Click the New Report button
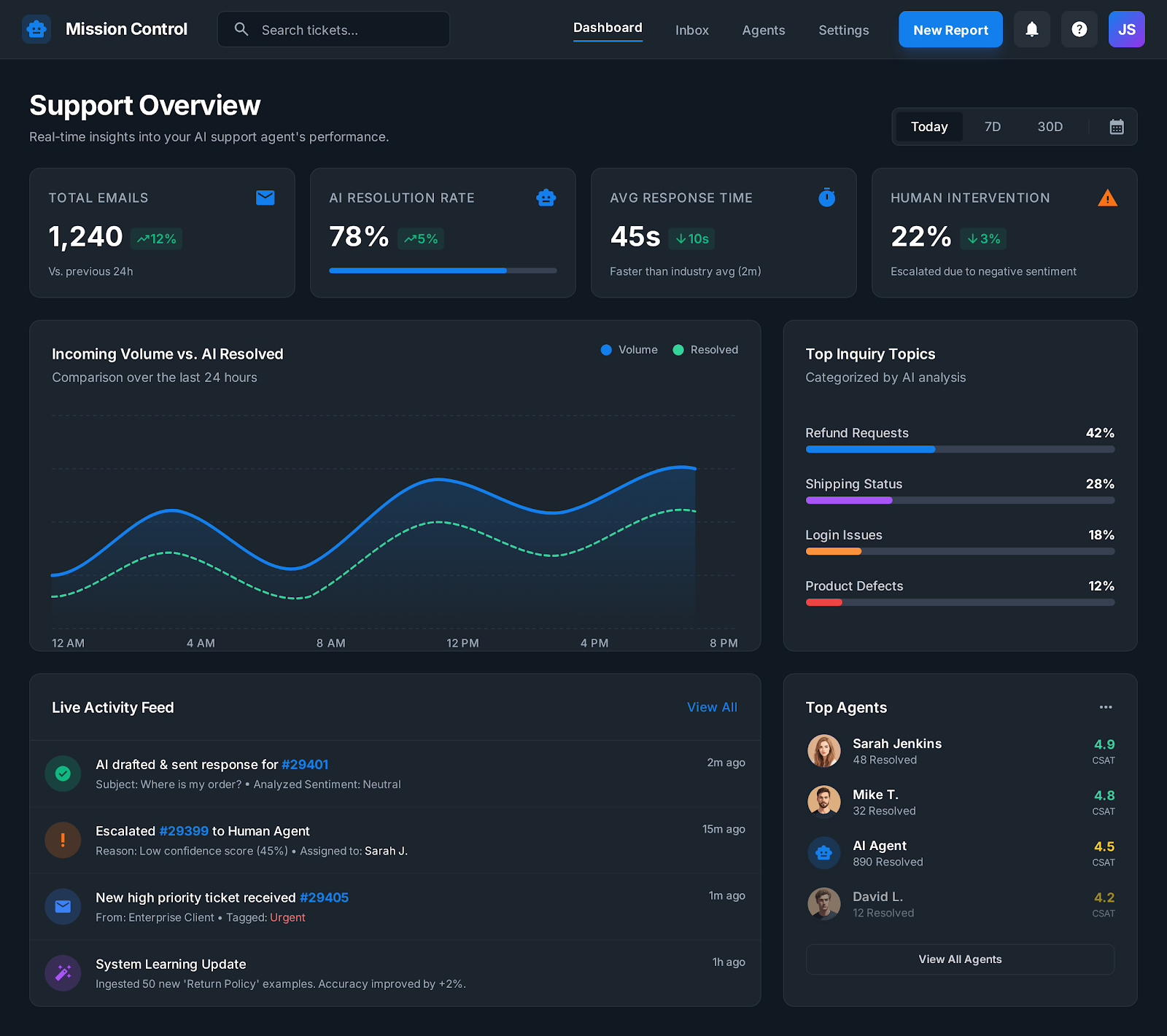 pyautogui.click(x=950, y=29)
